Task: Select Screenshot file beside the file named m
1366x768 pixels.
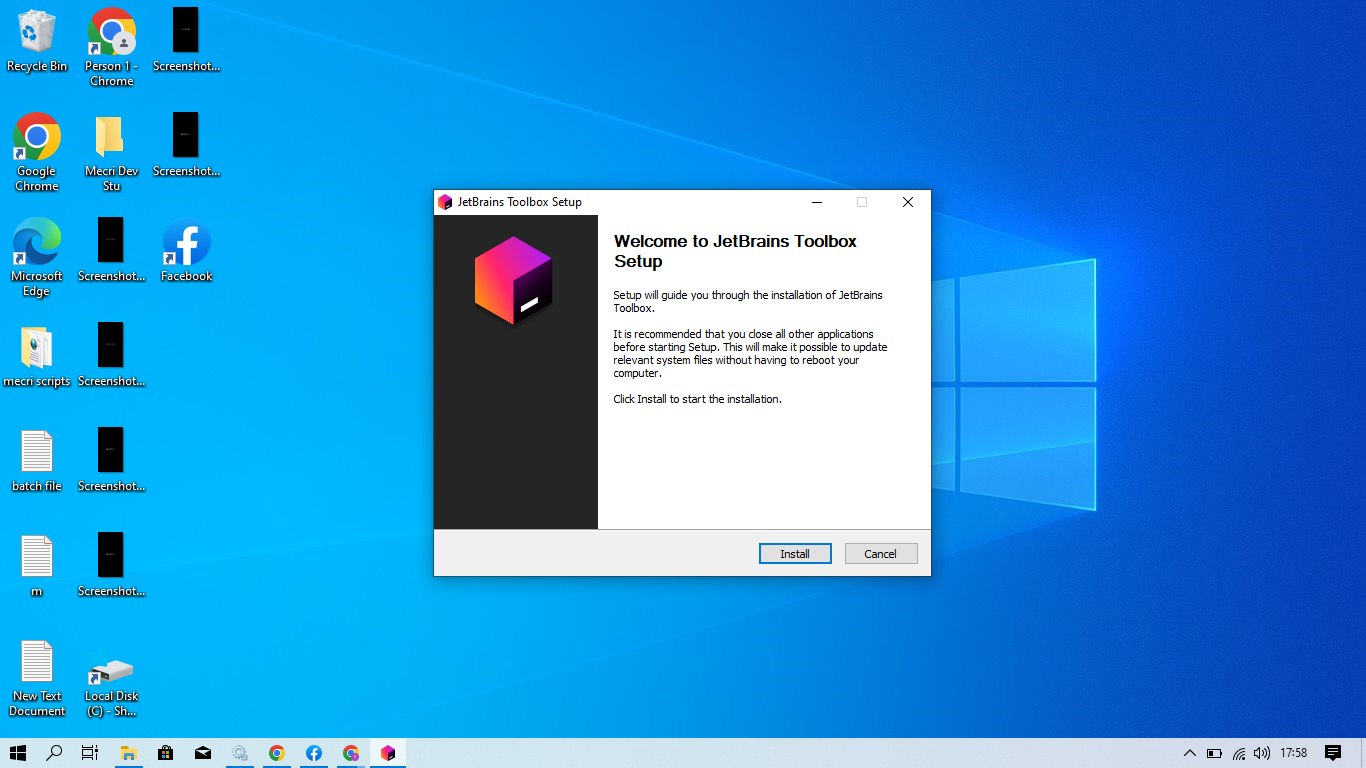Action: [x=112, y=565]
